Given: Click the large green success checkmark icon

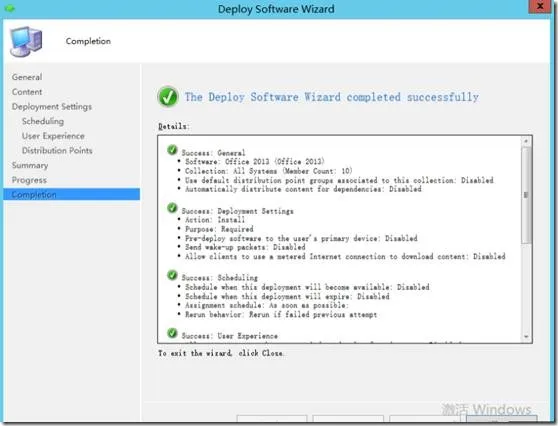Looking at the screenshot, I should pyautogui.click(x=168, y=97).
